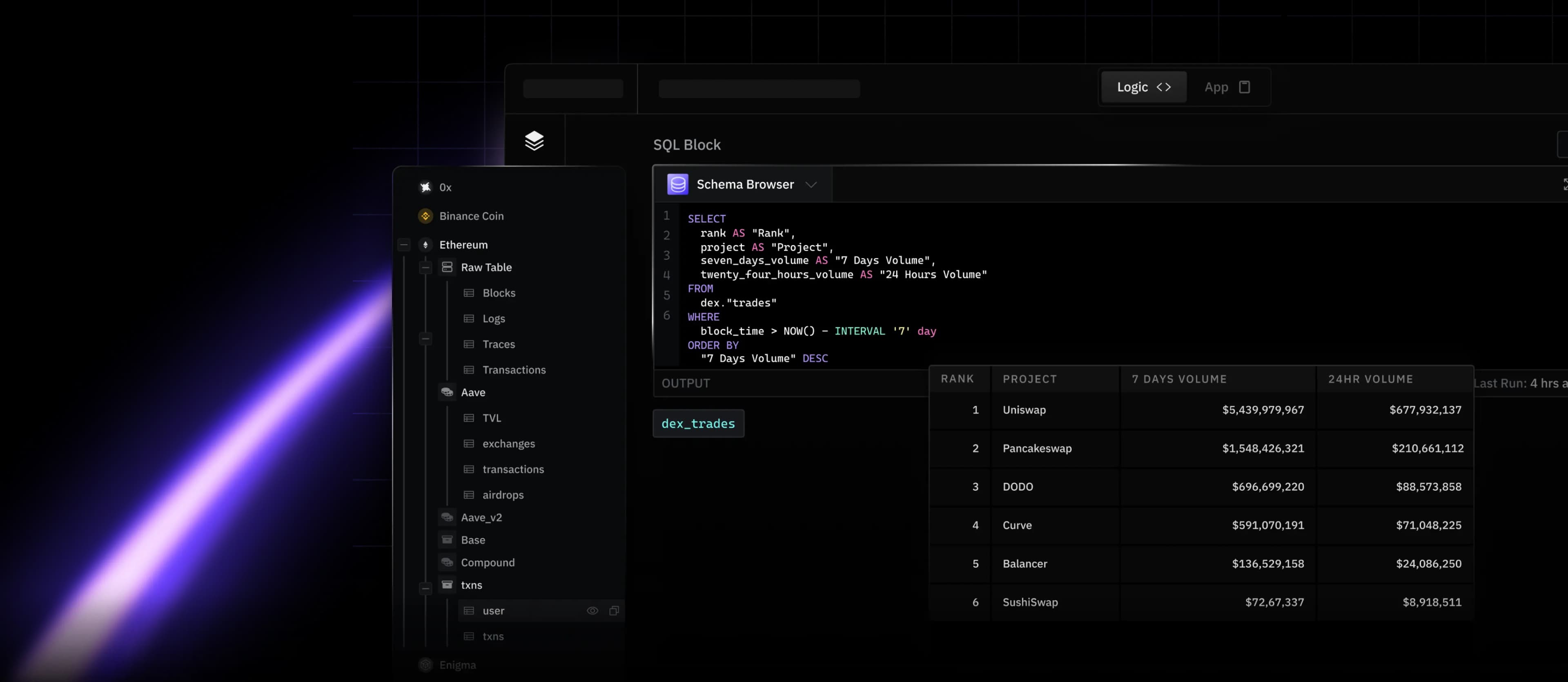Click the Ethereum diamond icon

click(425, 245)
